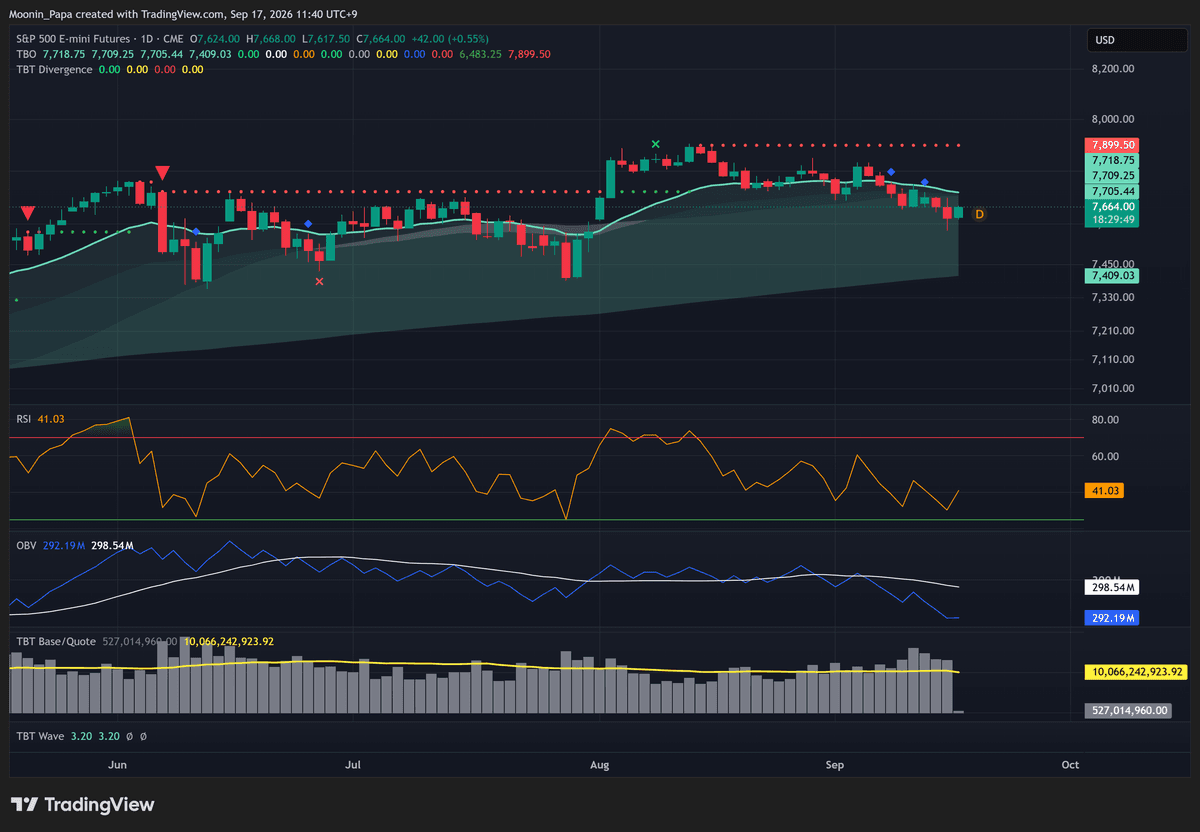This screenshot has width=1200, height=832.
Task: Click the 8,000.00 price scale value
Action: pos(1112,119)
